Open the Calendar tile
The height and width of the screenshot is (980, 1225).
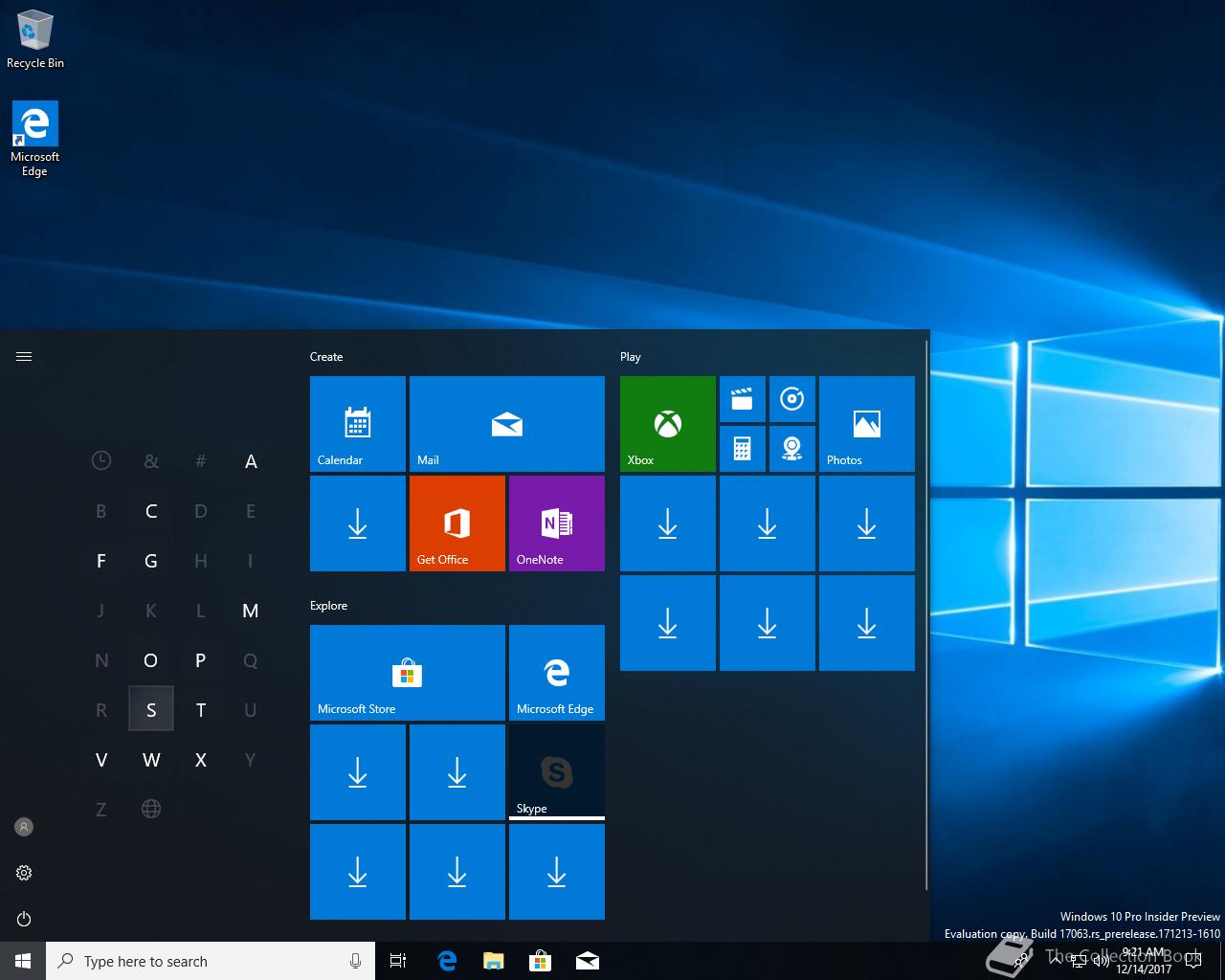pyautogui.click(x=358, y=424)
